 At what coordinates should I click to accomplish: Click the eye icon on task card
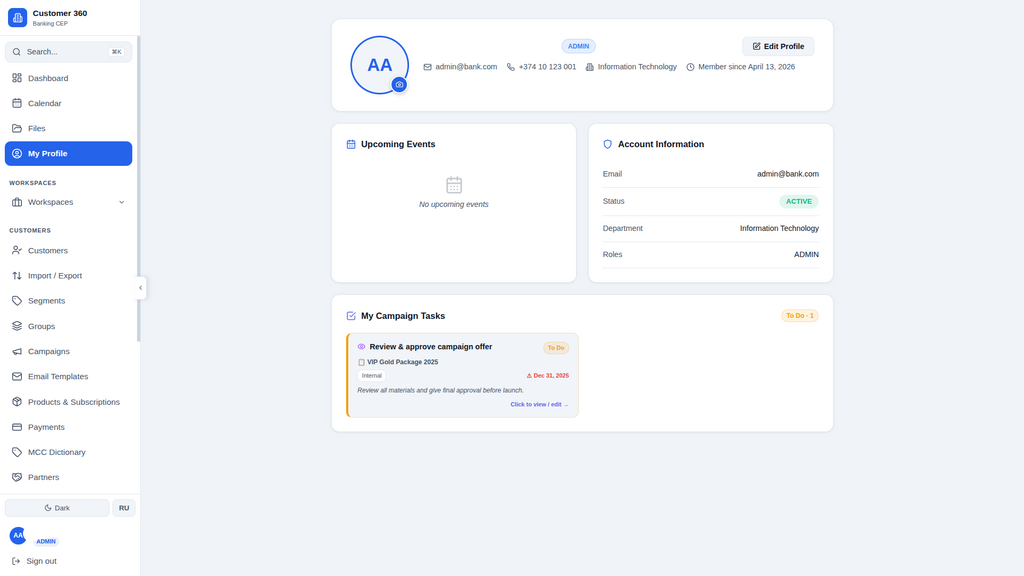(361, 347)
